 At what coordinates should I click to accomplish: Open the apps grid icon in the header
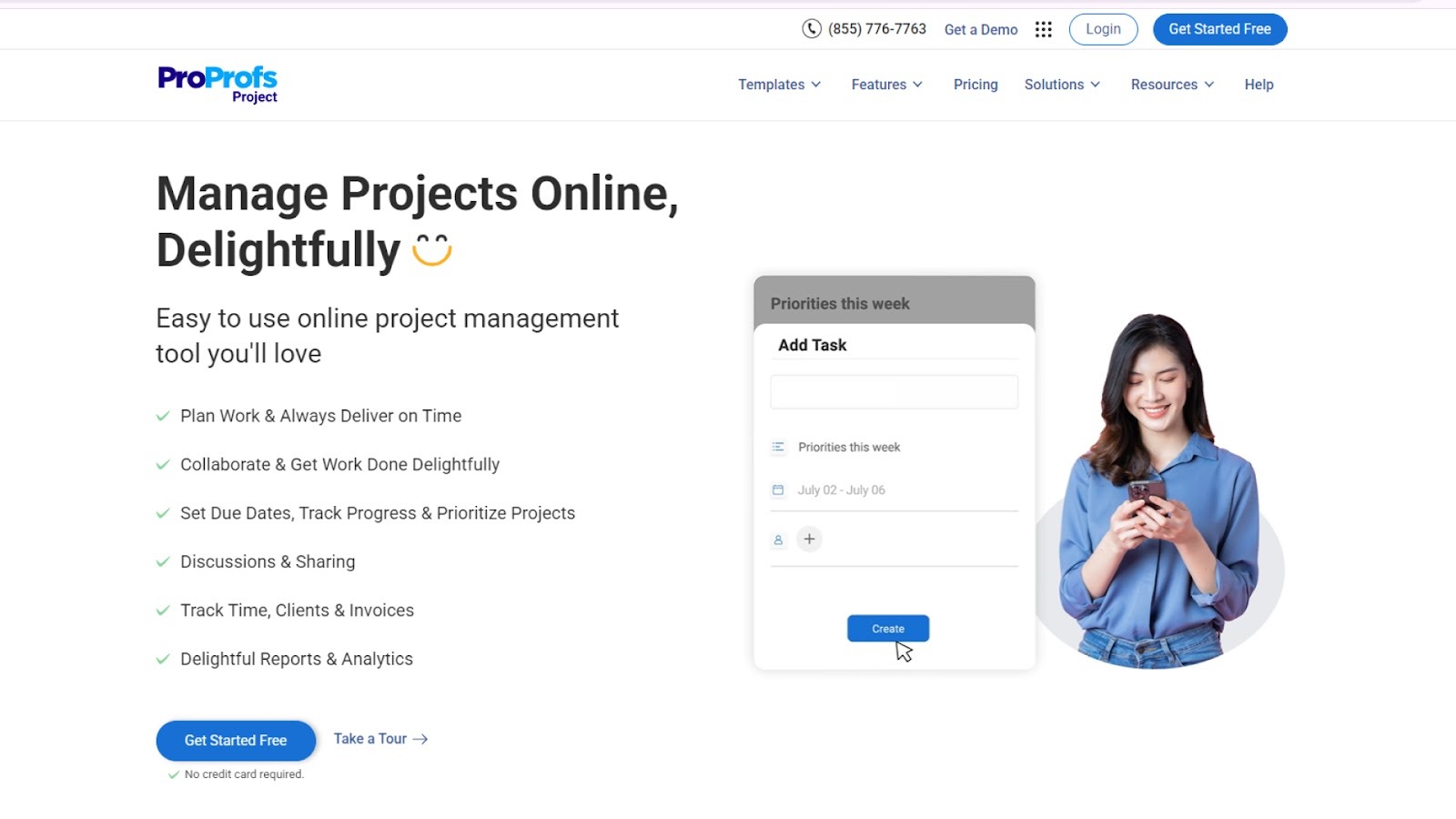tap(1044, 29)
